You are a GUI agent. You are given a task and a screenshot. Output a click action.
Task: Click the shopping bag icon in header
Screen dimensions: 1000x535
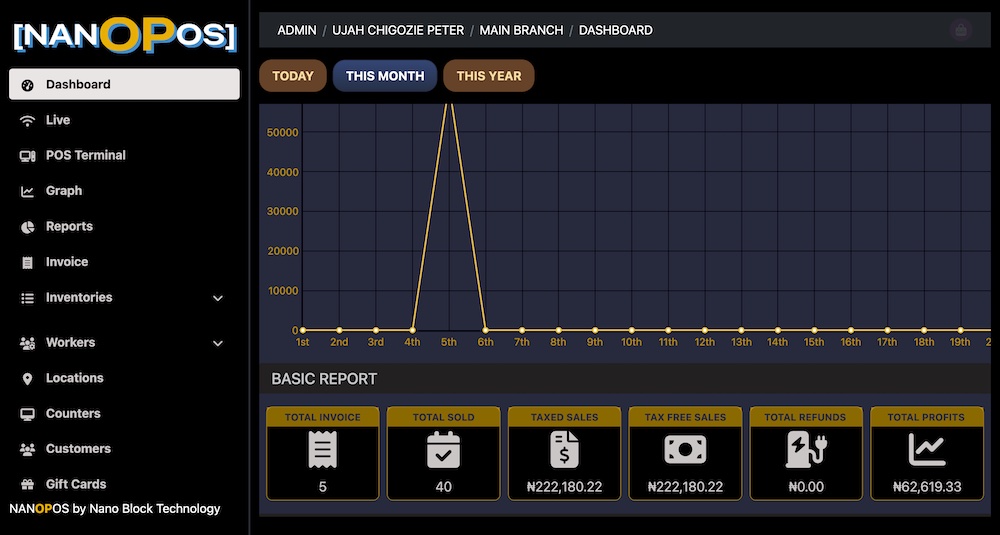pyautogui.click(x=961, y=30)
